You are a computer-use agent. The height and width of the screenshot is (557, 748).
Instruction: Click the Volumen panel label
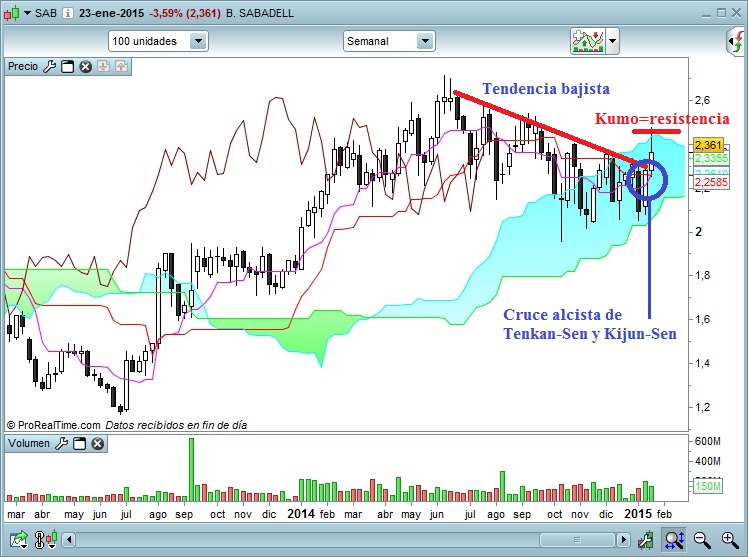point(29,444)
